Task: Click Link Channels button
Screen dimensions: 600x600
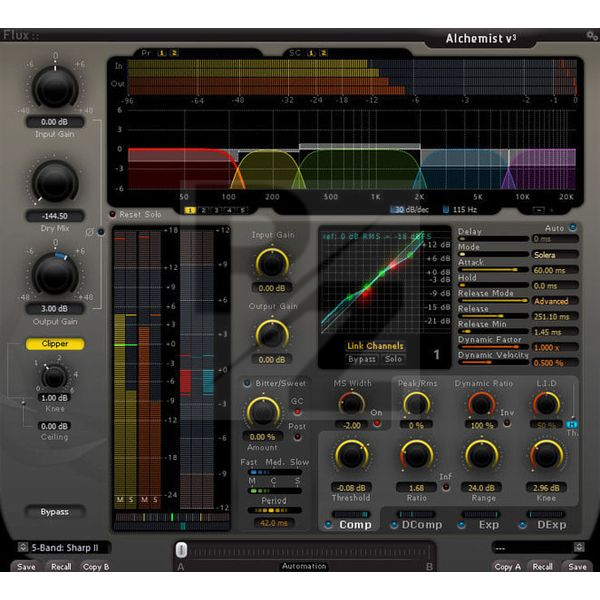Action: [375, 346]
